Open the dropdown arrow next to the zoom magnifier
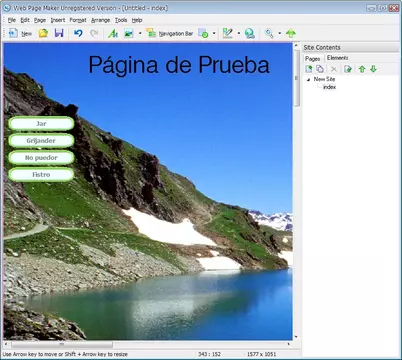Screen dimensions: 402x360 [x=279, y=33]
